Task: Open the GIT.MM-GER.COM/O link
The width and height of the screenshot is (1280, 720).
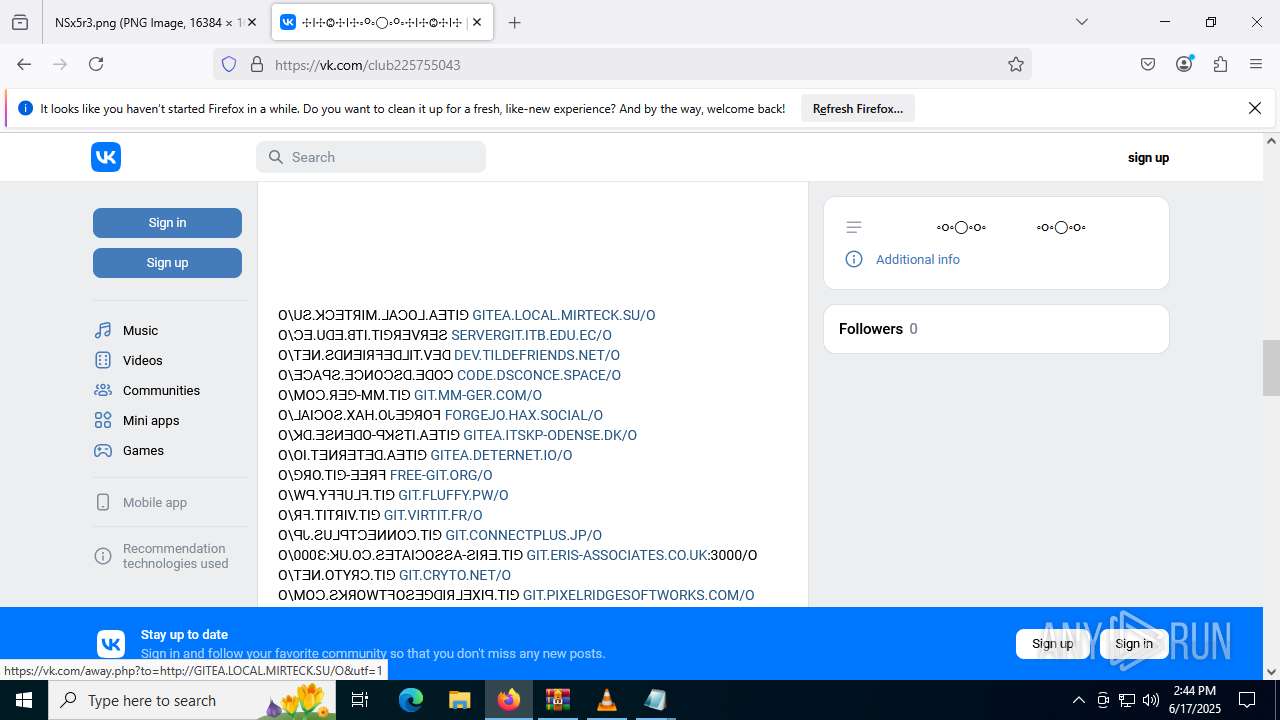Action: (x=478, y=395)
